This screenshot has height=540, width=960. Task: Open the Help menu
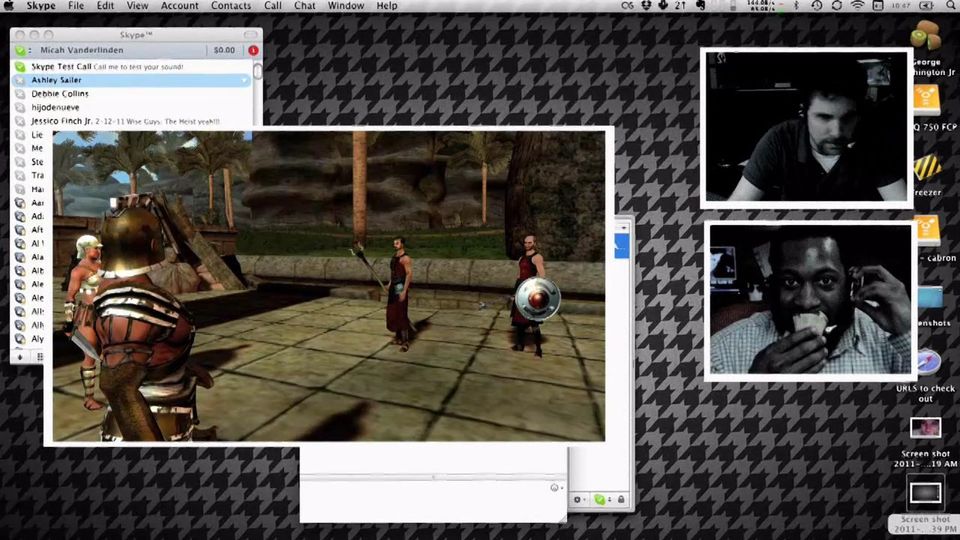click(x=387, y=6)
